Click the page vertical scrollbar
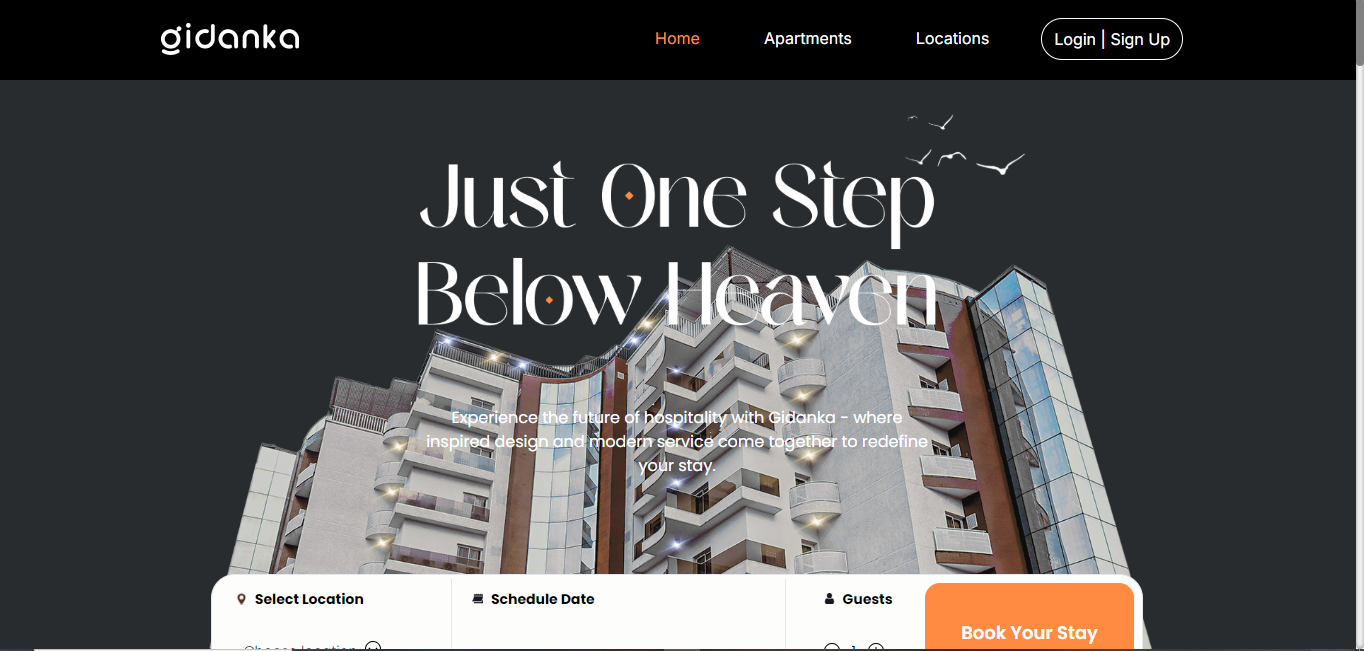 1357,325
